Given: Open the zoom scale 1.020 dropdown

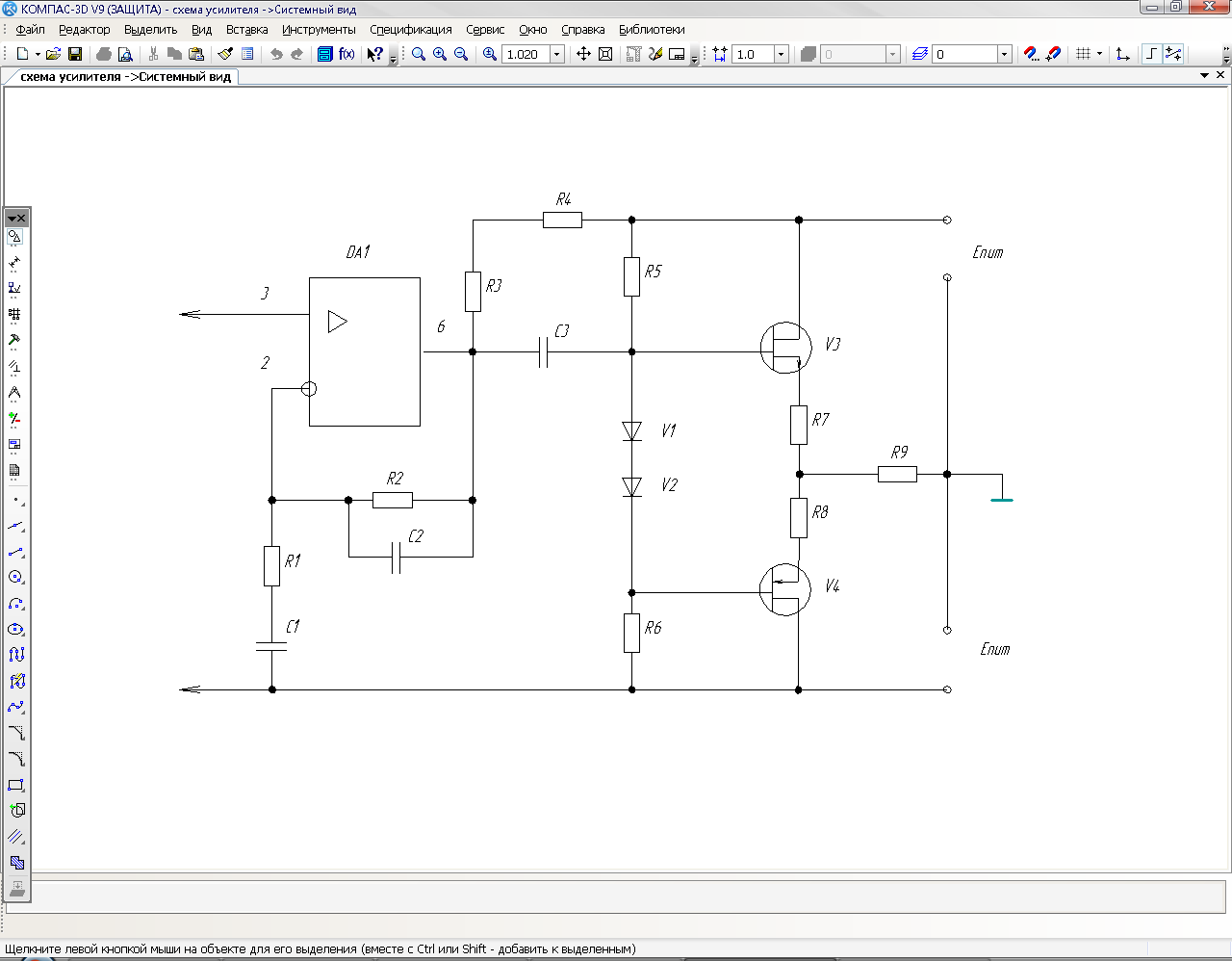Looking at the screenshot, I should (x=557, y=55).
